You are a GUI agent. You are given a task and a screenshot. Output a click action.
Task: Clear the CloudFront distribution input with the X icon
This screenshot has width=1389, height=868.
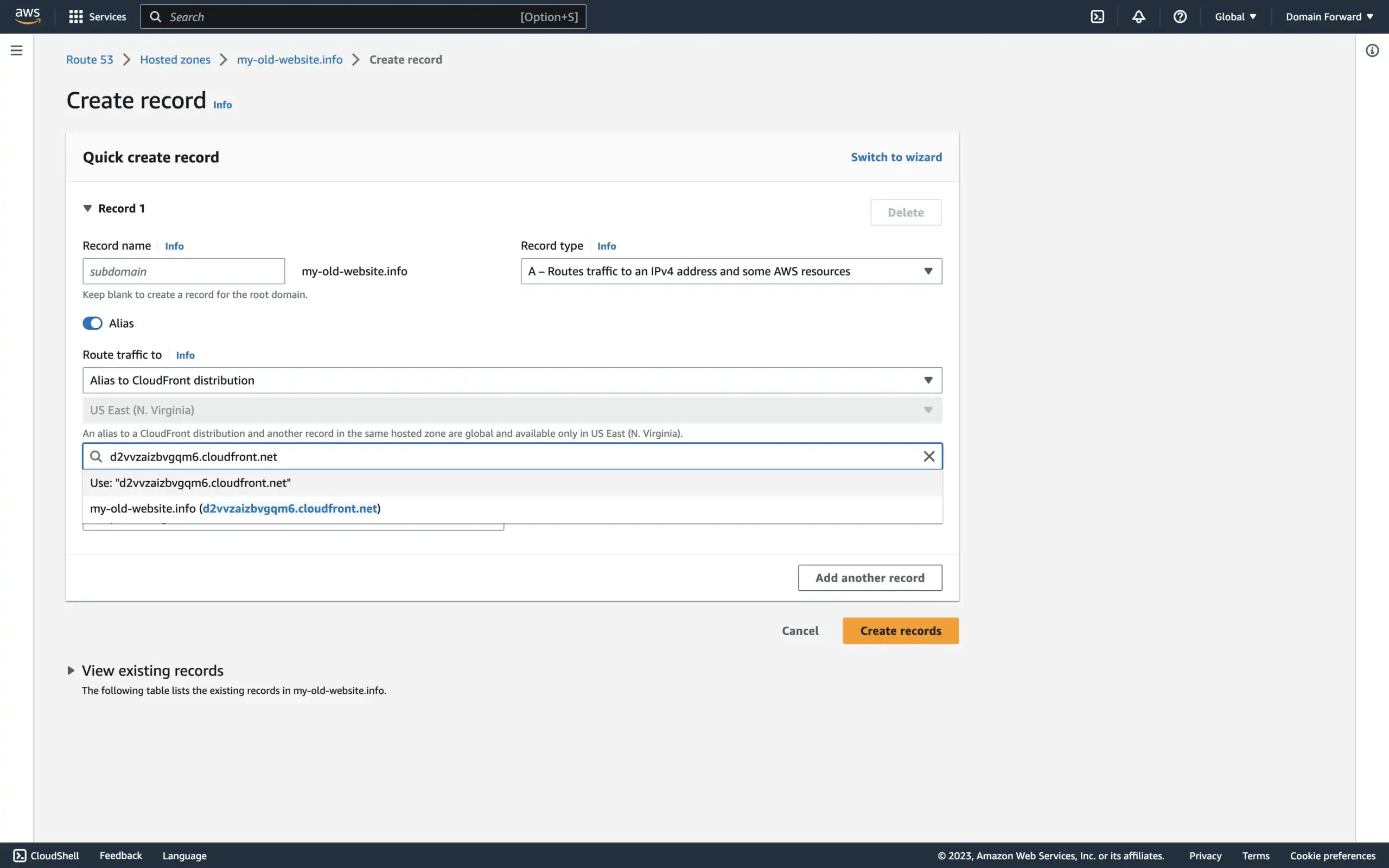929,456
